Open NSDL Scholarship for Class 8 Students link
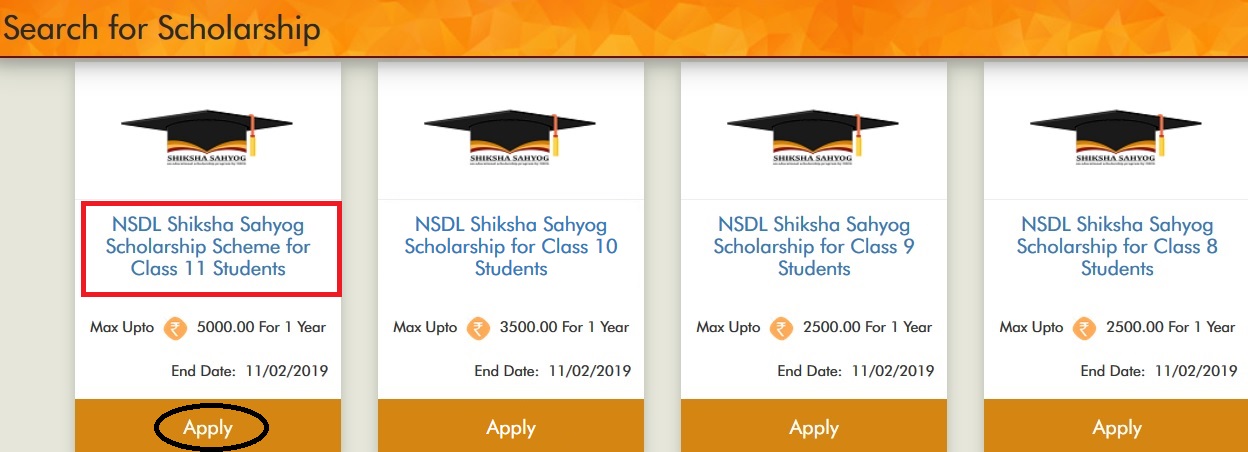 [x=1117, y=246]
